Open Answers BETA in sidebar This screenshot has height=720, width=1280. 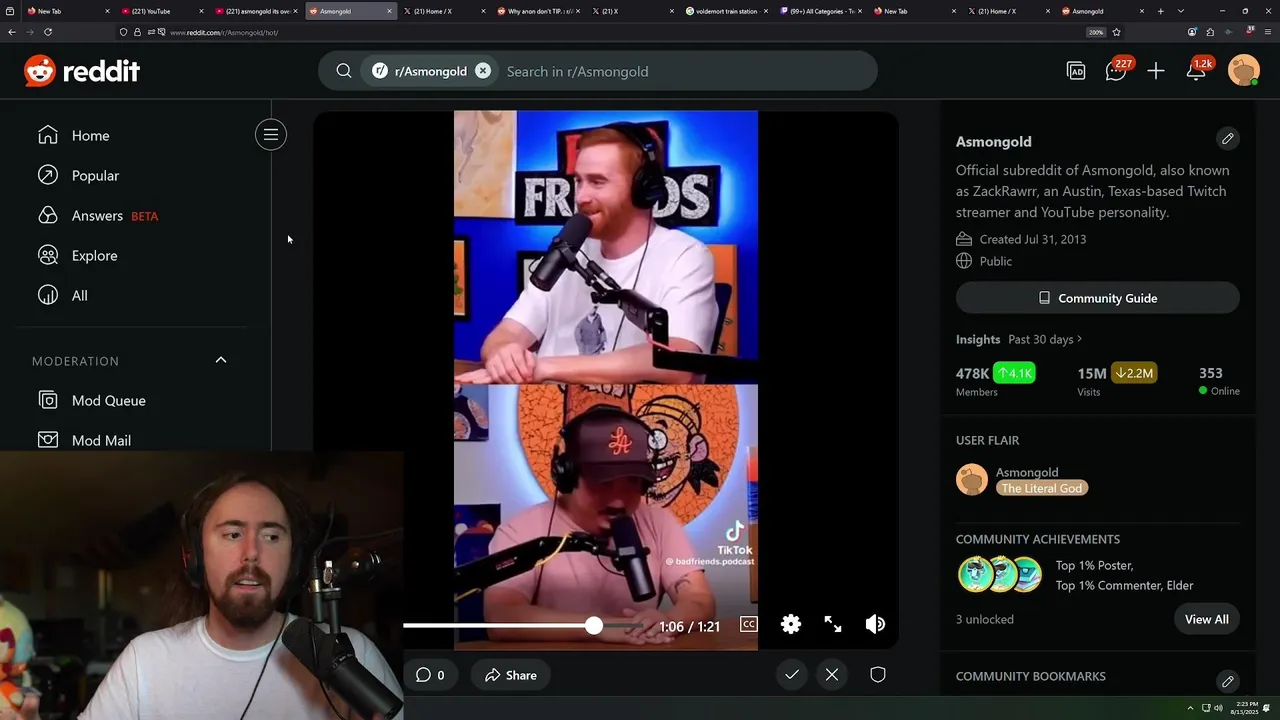click(114, 215)
